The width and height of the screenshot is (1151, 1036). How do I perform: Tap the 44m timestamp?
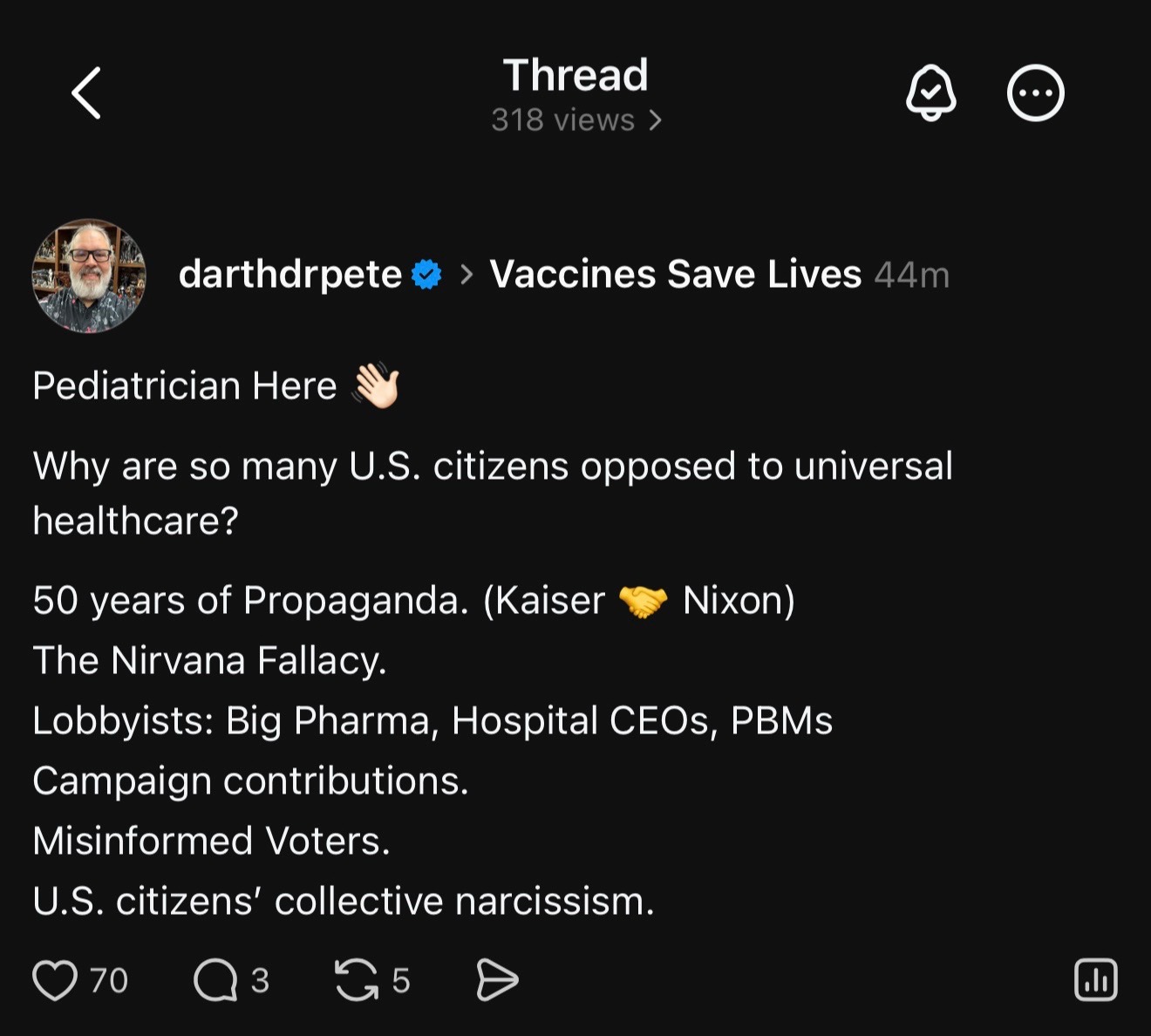(912, 276)
